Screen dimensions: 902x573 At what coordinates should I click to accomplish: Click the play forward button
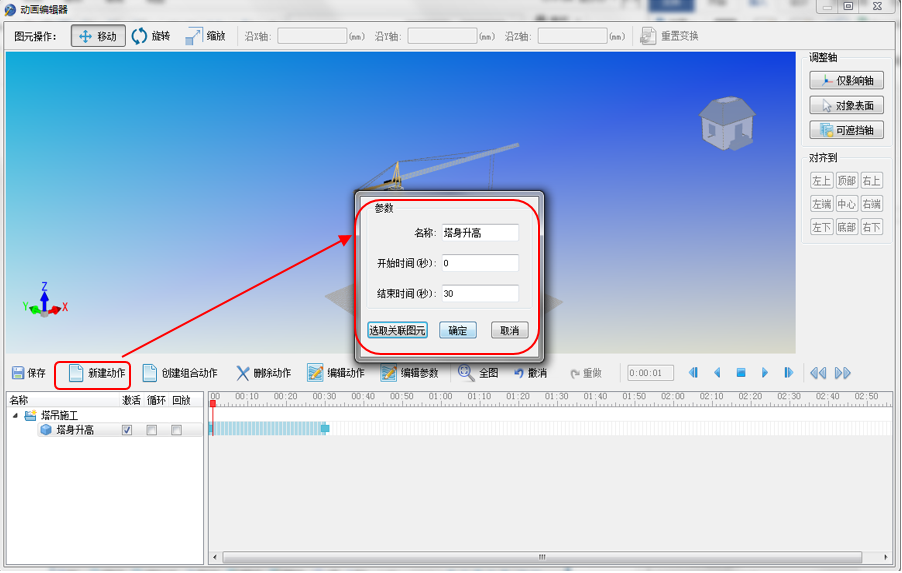[765, 373]
